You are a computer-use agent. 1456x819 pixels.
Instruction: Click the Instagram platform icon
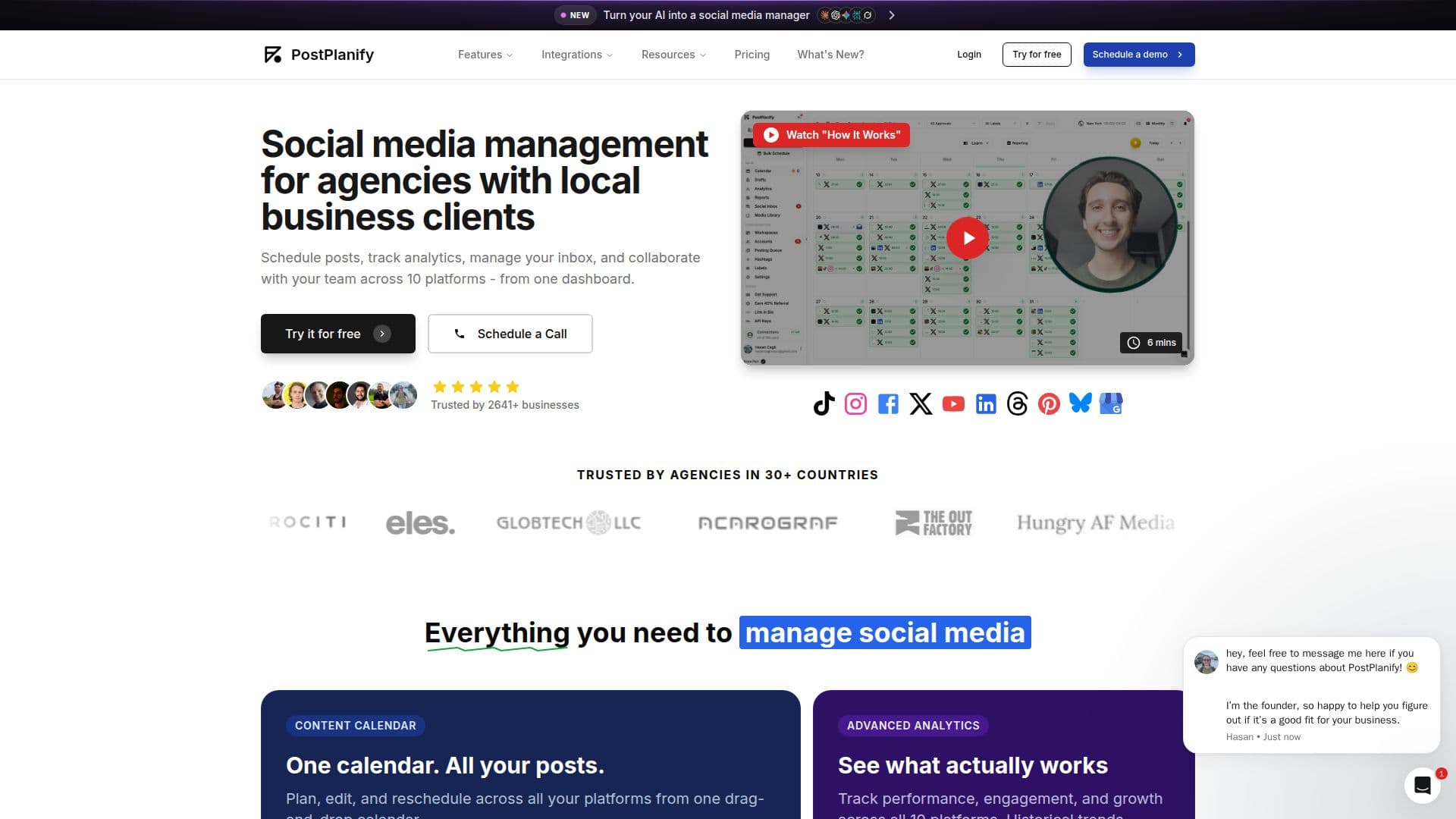click(855, 403)
